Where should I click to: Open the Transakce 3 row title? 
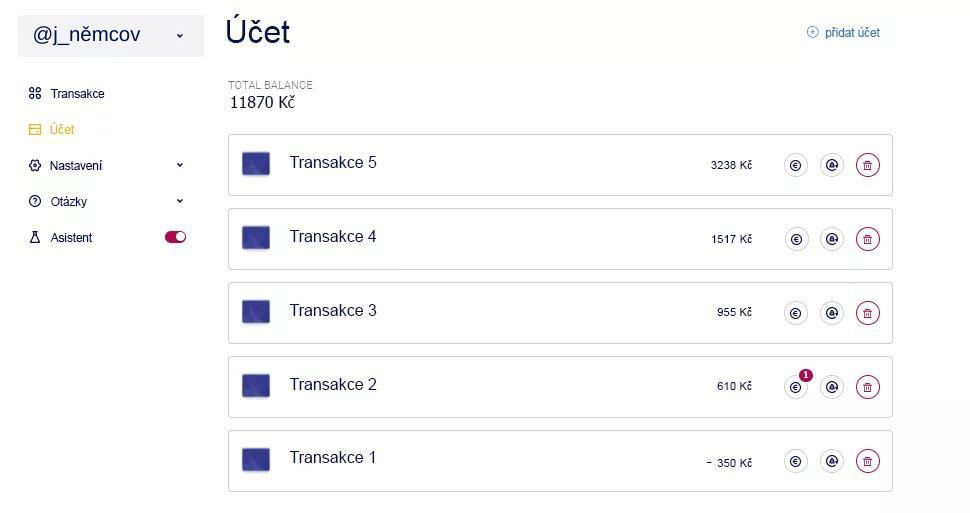tap(333, 311)
